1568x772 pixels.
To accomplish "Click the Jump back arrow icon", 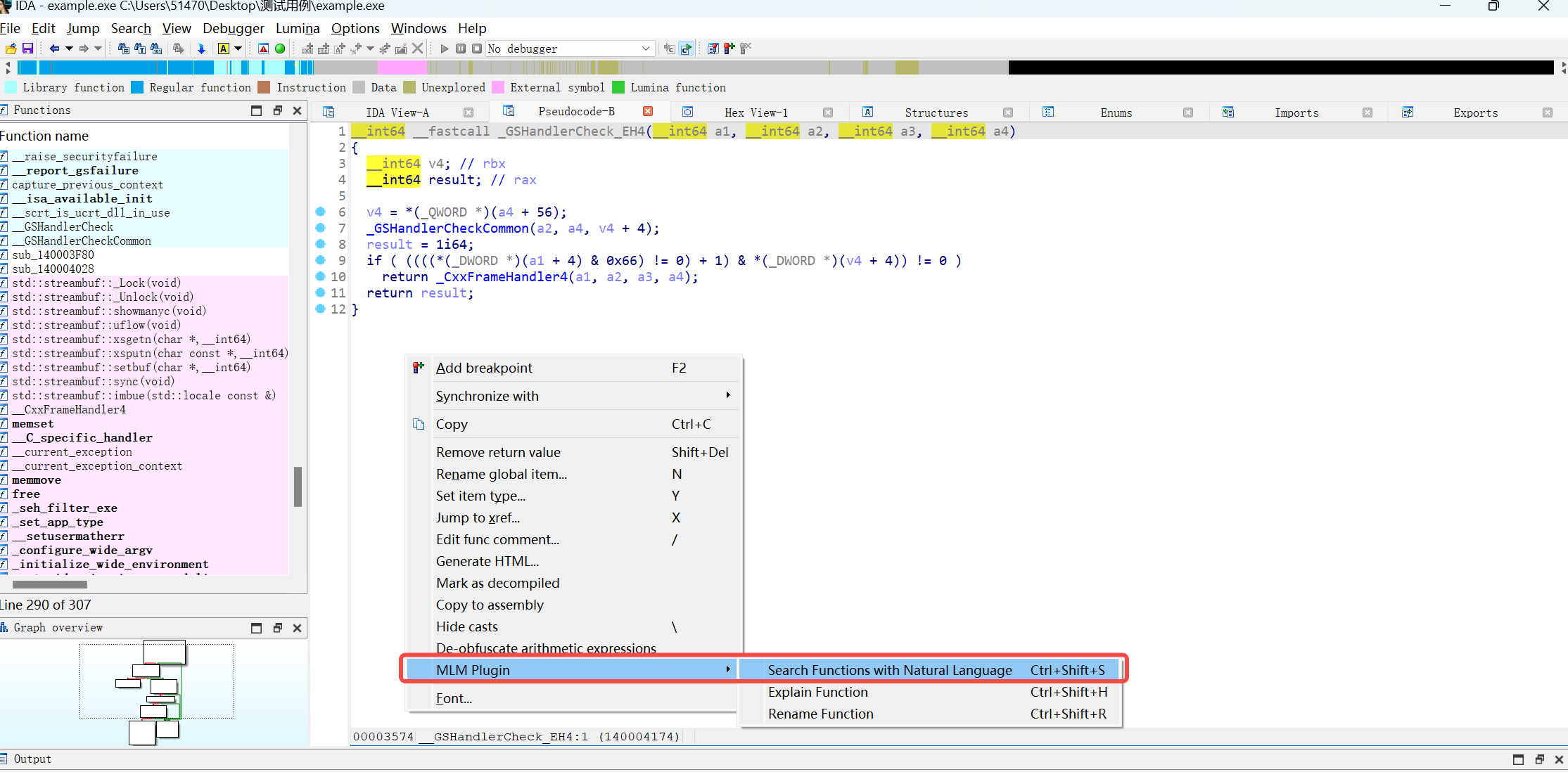I will pyautogui.click(x=54, y=49).
